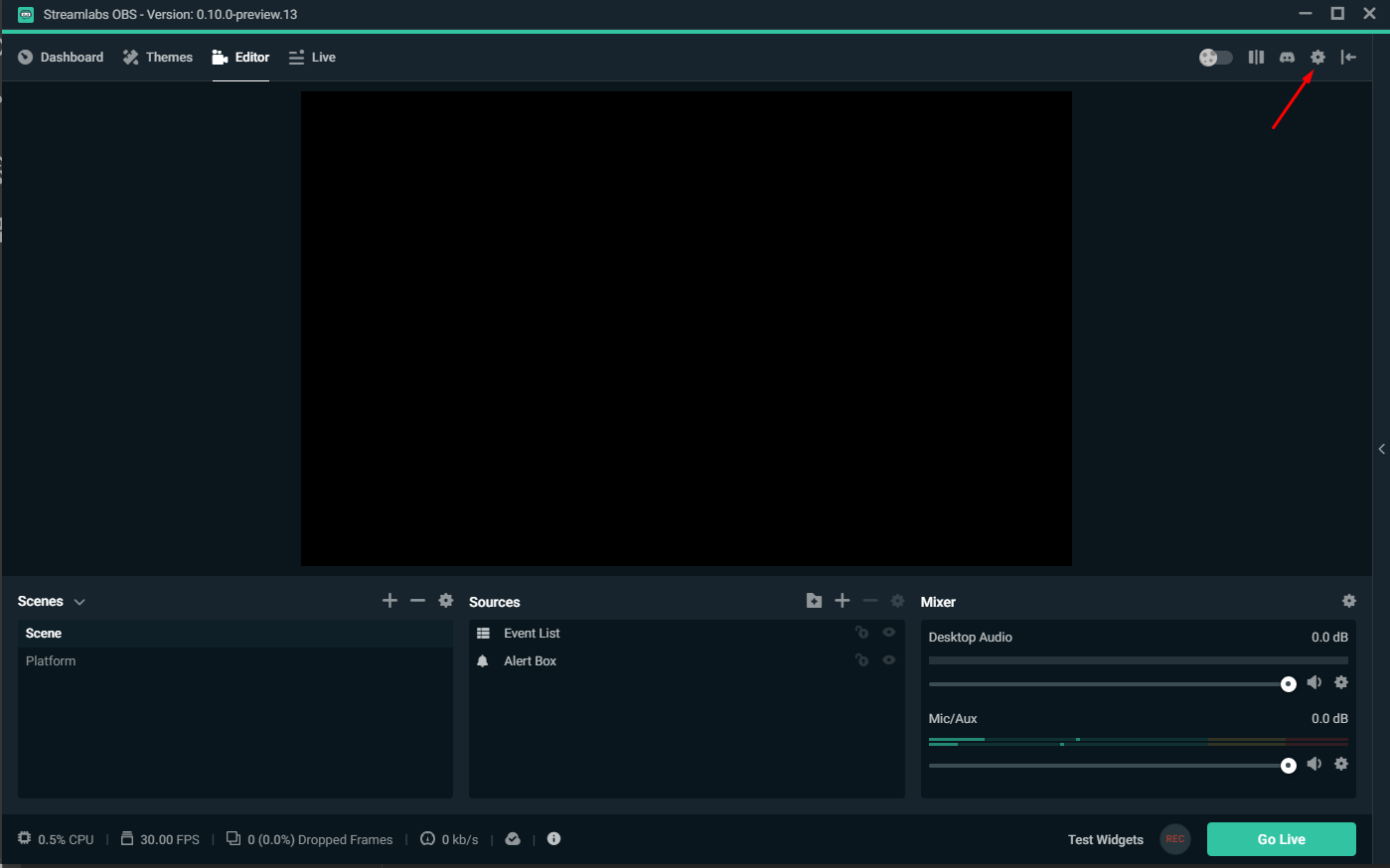Remove the selected scene with minus icon

pyautogui.click(x=417, y=600)
